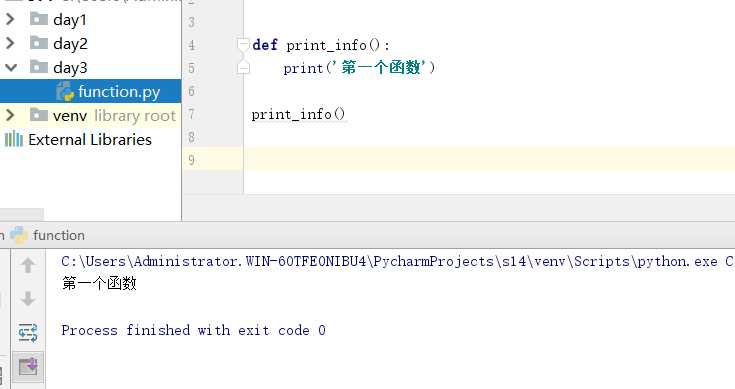Click the fold end marker on line 5
735x389 pixels.
[x=243, y=68]
